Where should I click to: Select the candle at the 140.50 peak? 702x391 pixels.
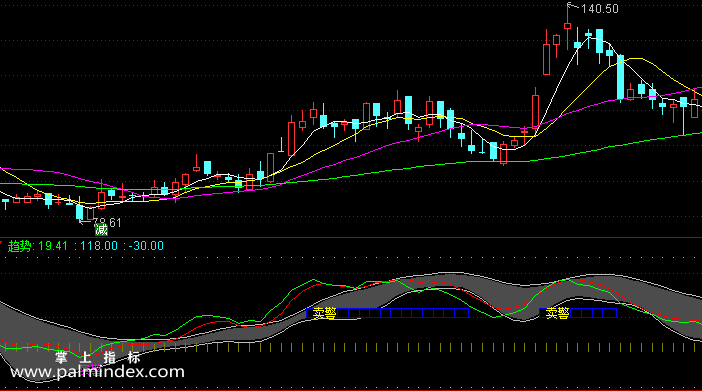(x=567, y=27)
